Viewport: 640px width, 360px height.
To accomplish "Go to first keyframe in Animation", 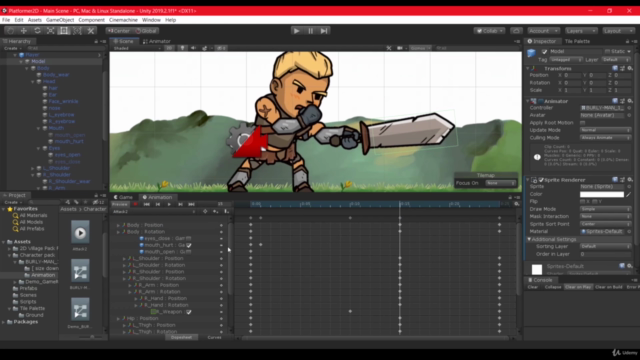I will (x=147, y=204).
